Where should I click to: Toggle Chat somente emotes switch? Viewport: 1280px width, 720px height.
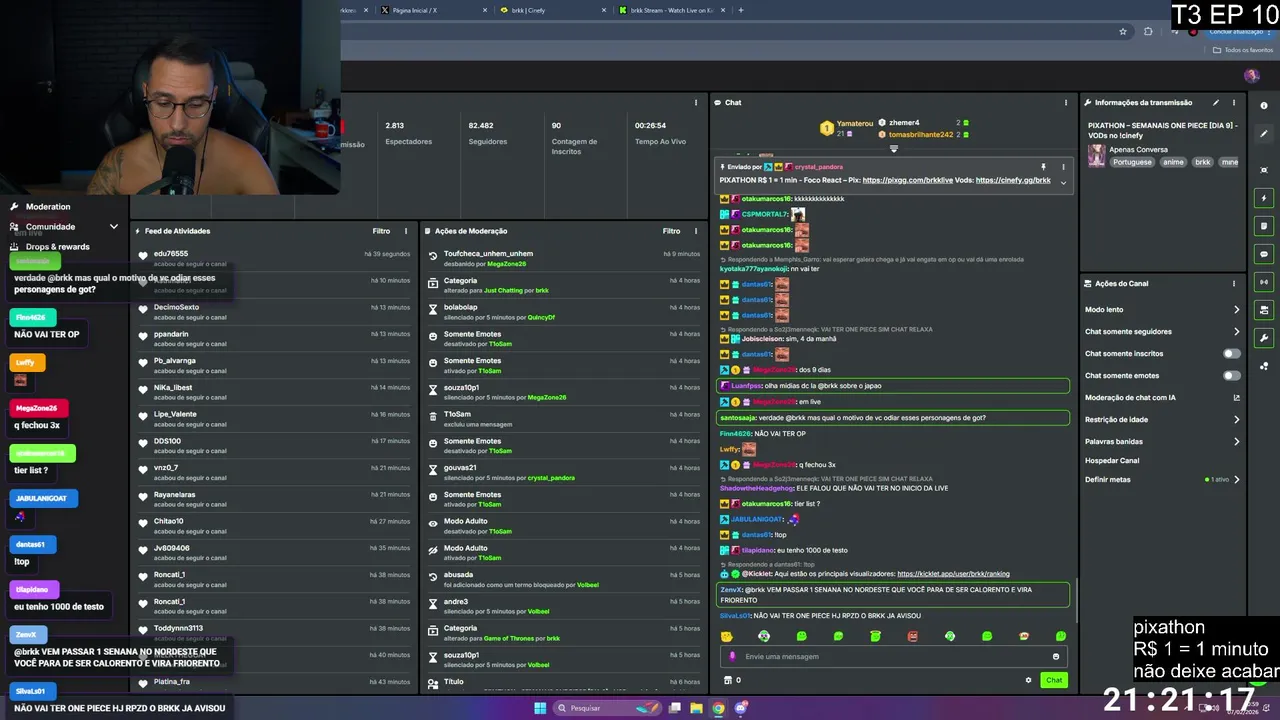click(1232, 375)
